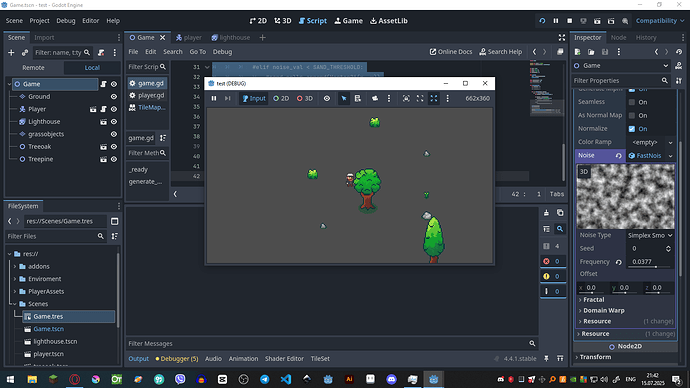
Task: Sort files in FileSystem panel
Action: [x=114, y=236]
